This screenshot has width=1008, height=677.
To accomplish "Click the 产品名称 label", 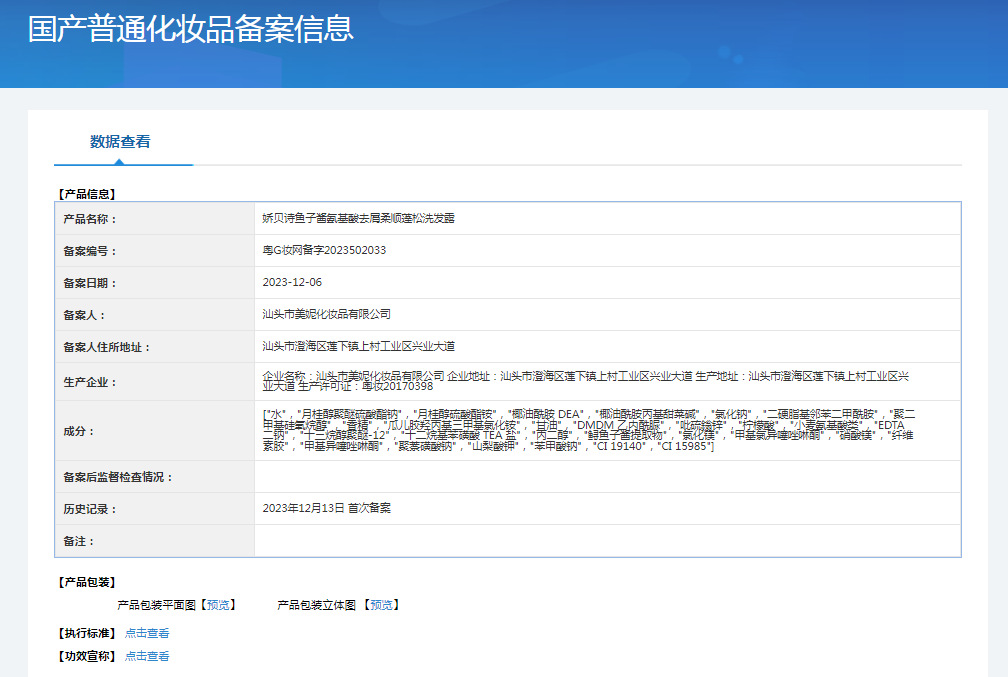I will tap(90, 219).
